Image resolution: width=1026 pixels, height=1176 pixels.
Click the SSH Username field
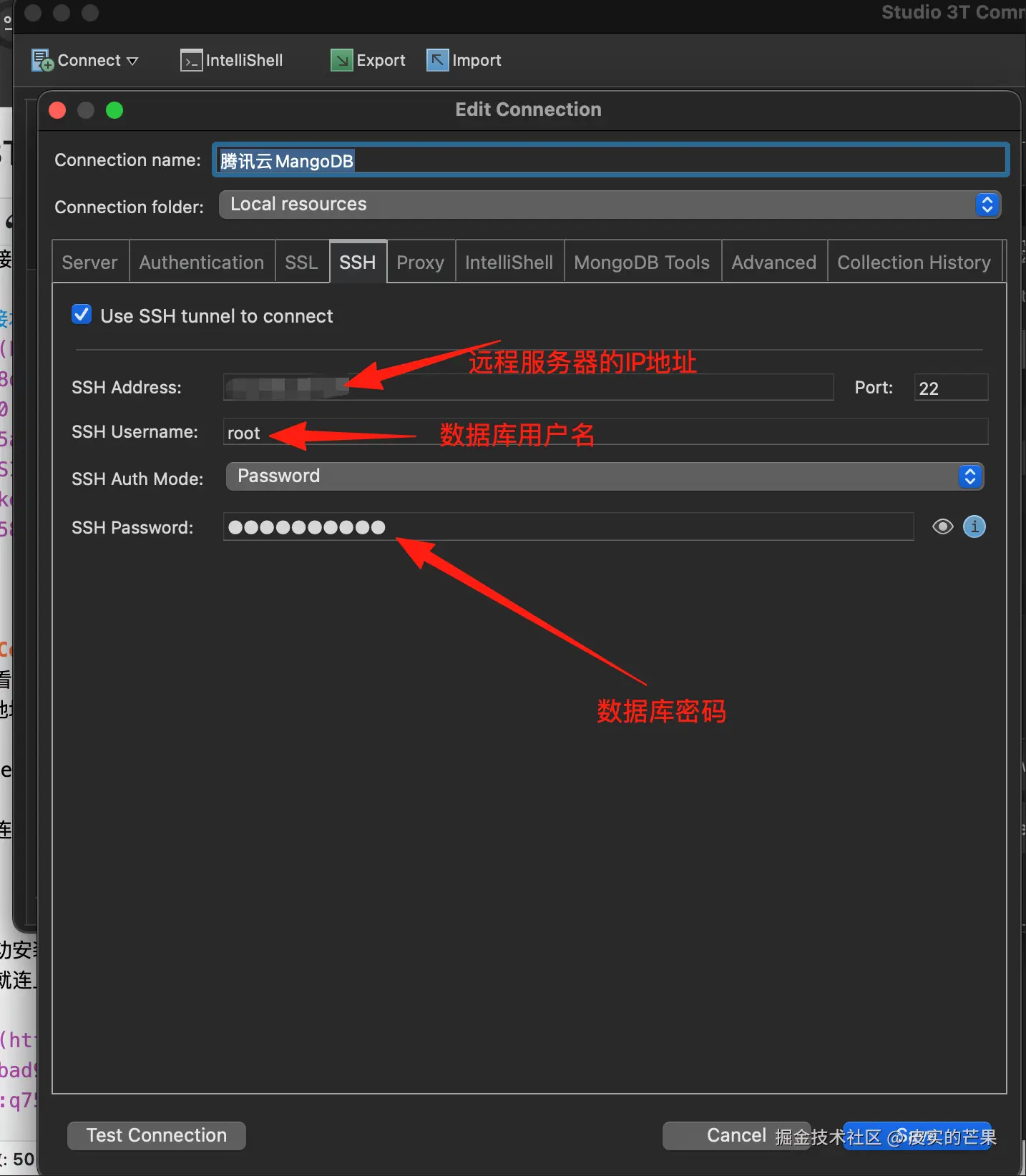tap(606, 432)
